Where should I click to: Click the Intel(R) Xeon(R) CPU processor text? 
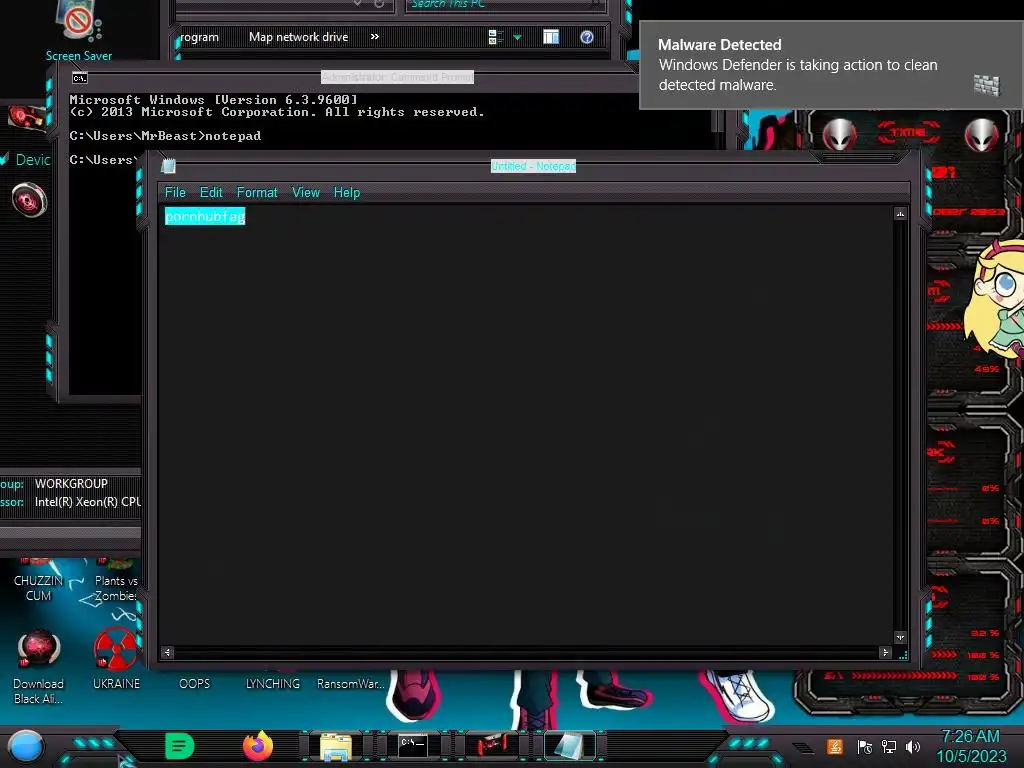(x=88, y=502)
